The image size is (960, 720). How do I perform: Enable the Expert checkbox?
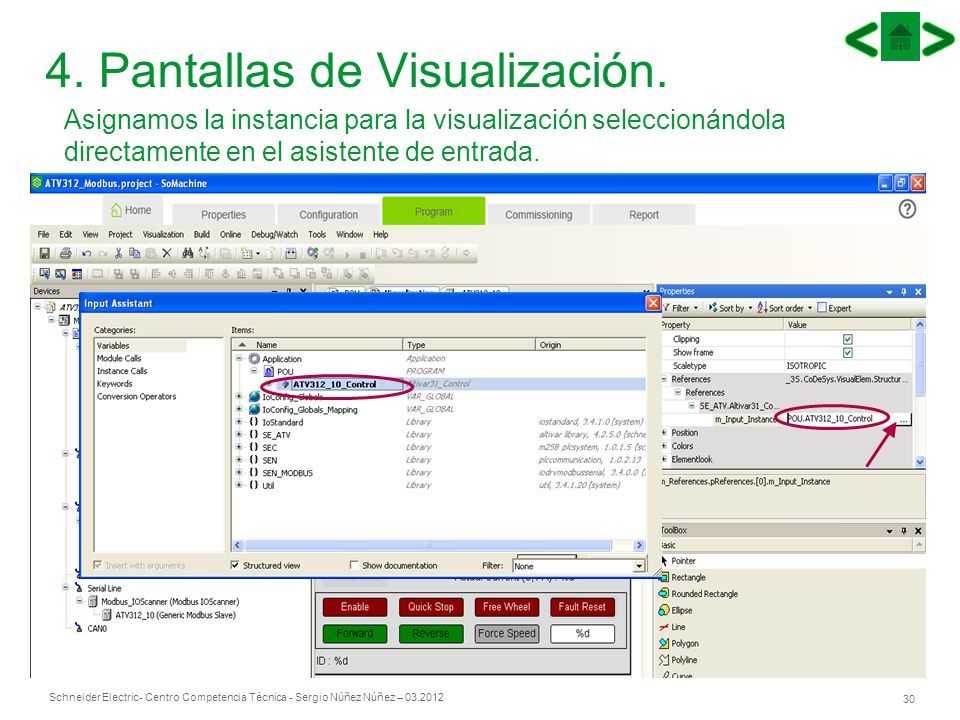point(822,307)
